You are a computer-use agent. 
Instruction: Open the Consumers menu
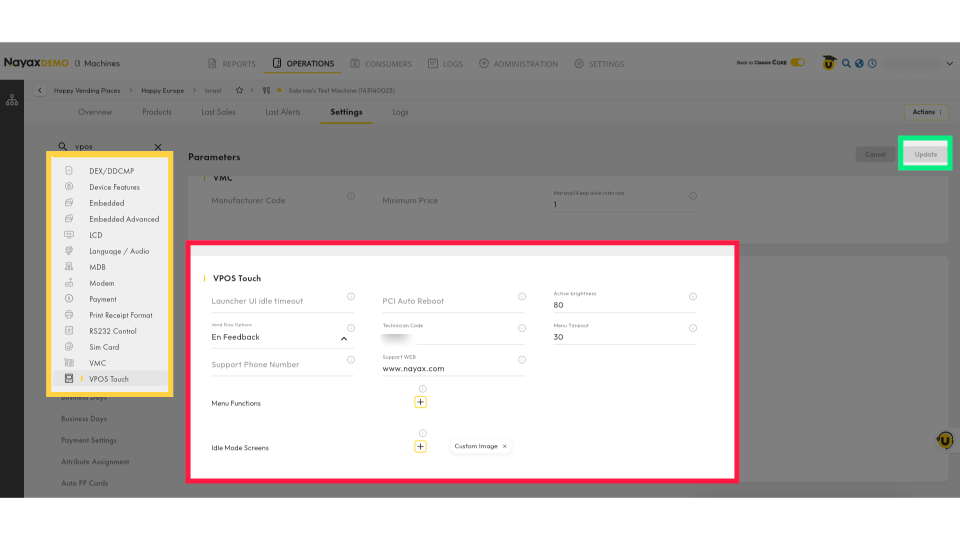coord(381,64)
